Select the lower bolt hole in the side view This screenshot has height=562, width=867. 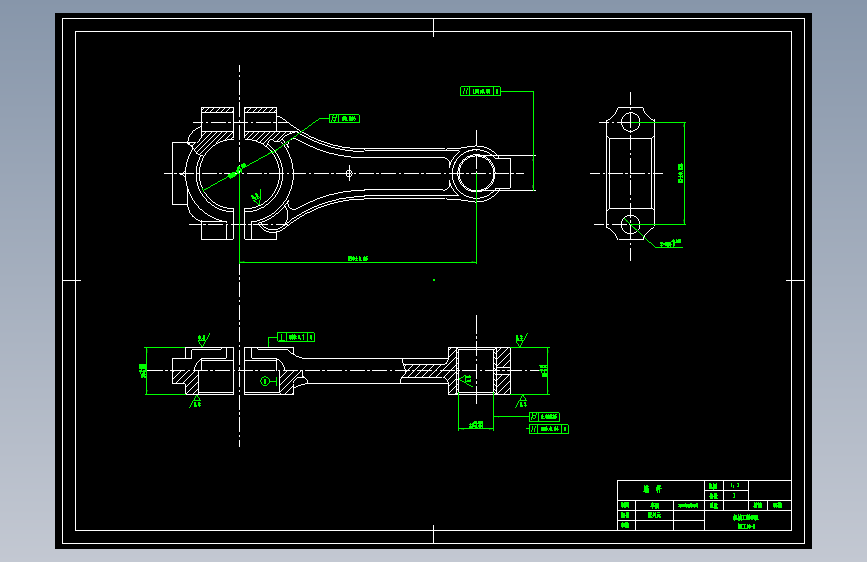(630, 225)
